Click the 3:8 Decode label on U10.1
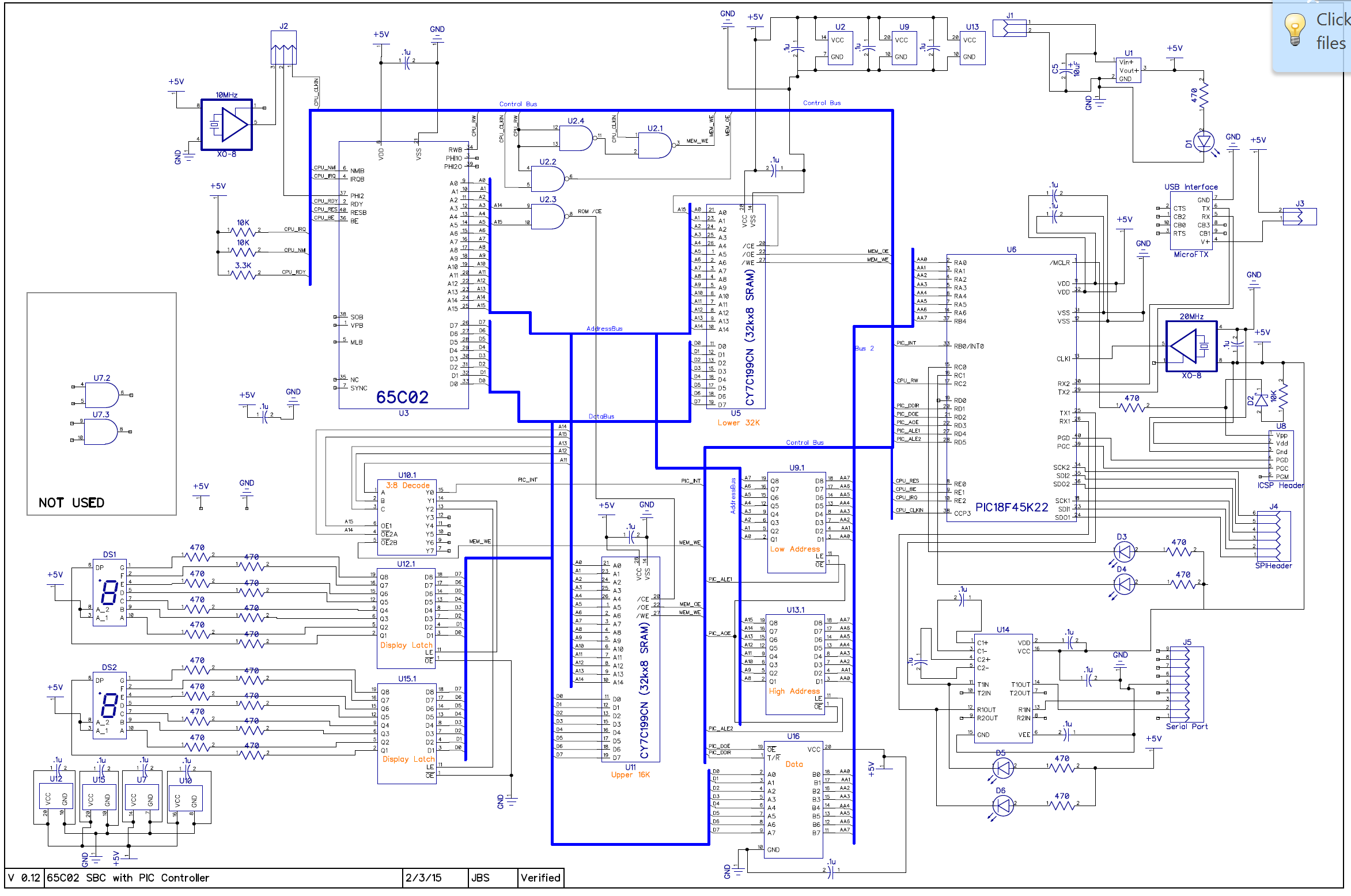The width and height of the screenshot is (1351, 896). click(408, 486)
